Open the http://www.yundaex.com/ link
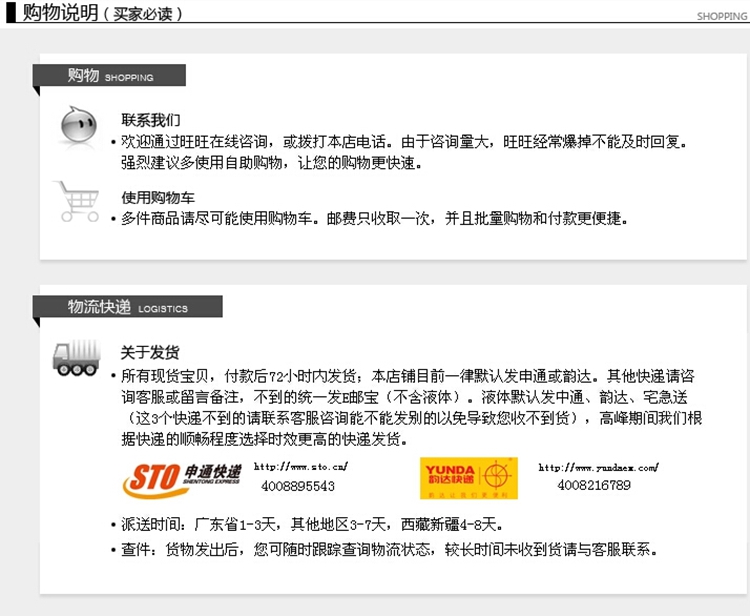750x616 pixels. [x=598, y=467]
